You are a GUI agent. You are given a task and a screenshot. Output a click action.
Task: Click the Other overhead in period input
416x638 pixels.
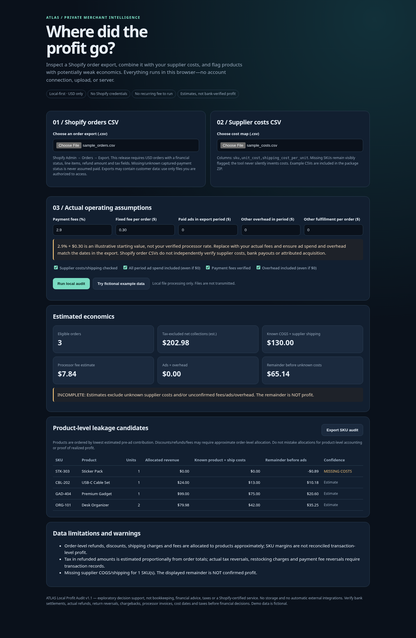point(270,230)
